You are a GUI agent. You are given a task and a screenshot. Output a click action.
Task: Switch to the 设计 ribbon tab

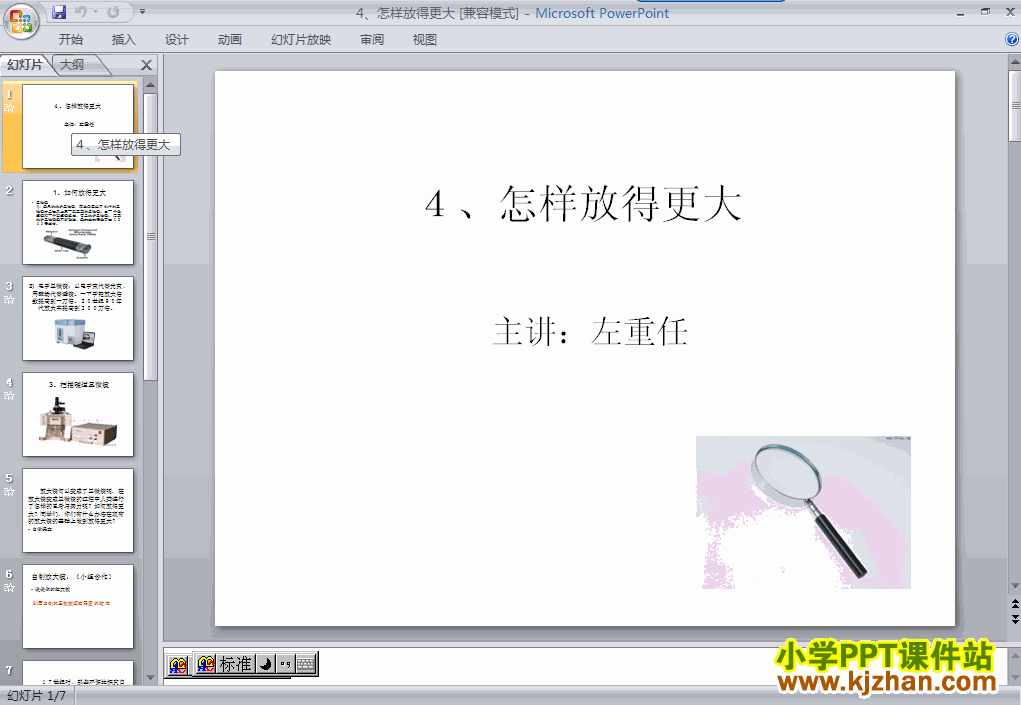[x=176, y=40]
